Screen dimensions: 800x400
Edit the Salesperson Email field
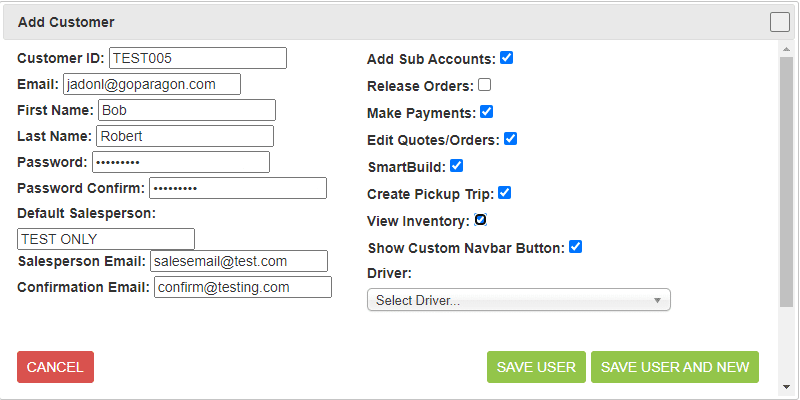click(x=239, y=261)
